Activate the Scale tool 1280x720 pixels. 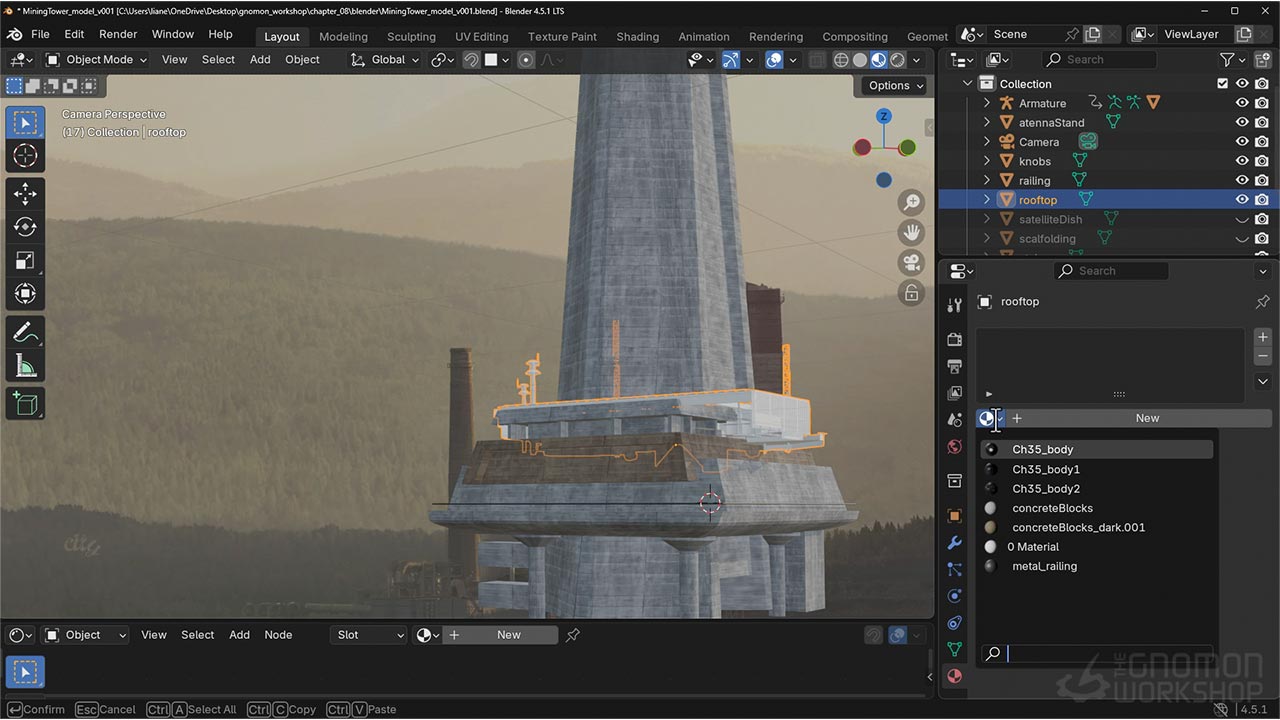tap(25, 260)
